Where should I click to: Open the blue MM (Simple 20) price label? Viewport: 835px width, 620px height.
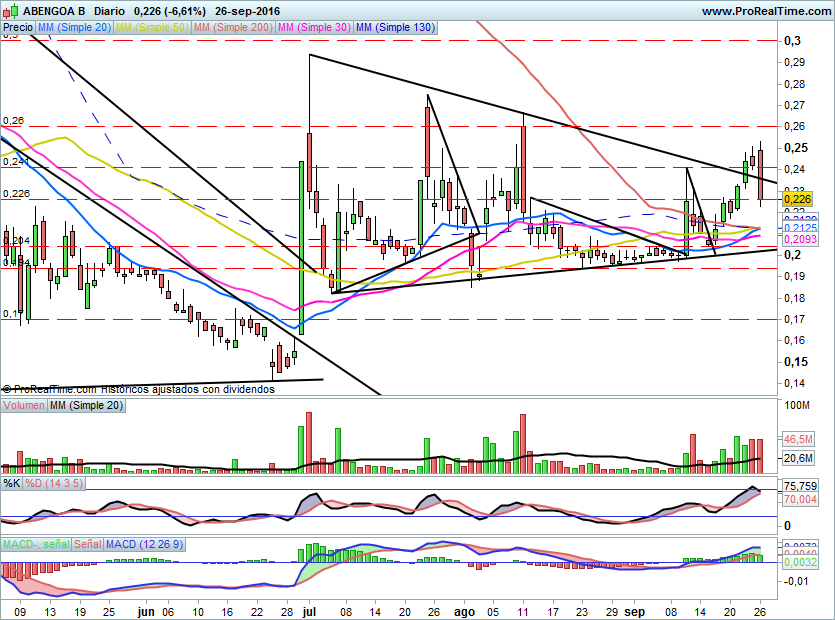coord(74,28)
